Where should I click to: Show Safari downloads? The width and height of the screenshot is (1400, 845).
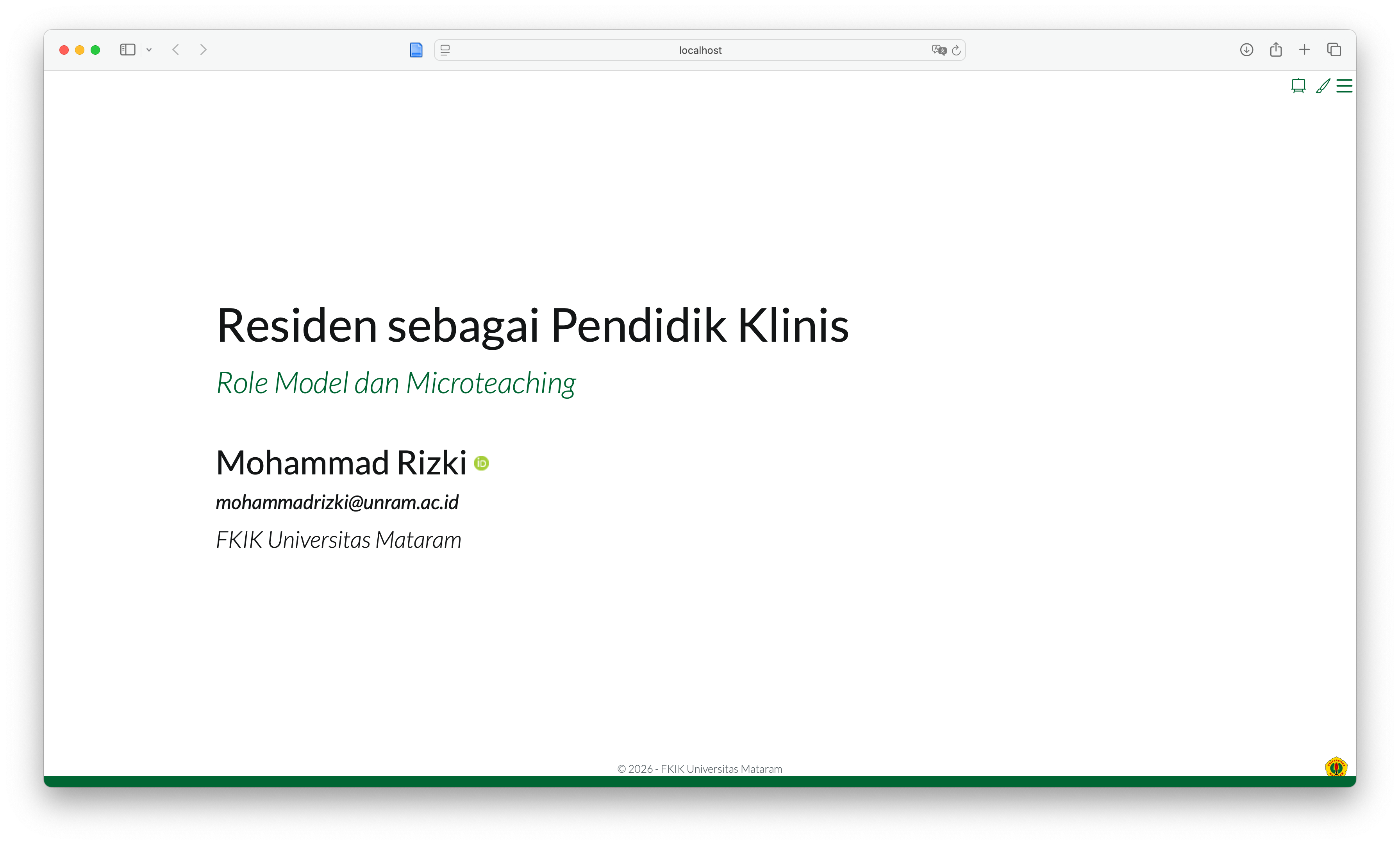1246,50
